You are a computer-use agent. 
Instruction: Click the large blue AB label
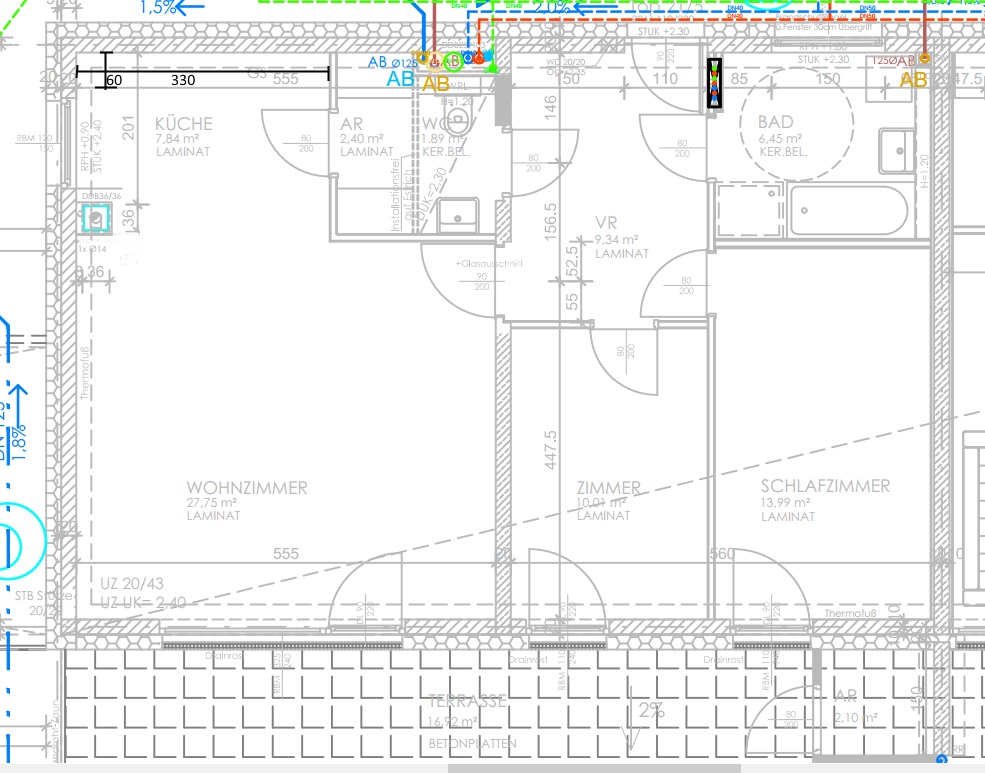coord(401,79)
